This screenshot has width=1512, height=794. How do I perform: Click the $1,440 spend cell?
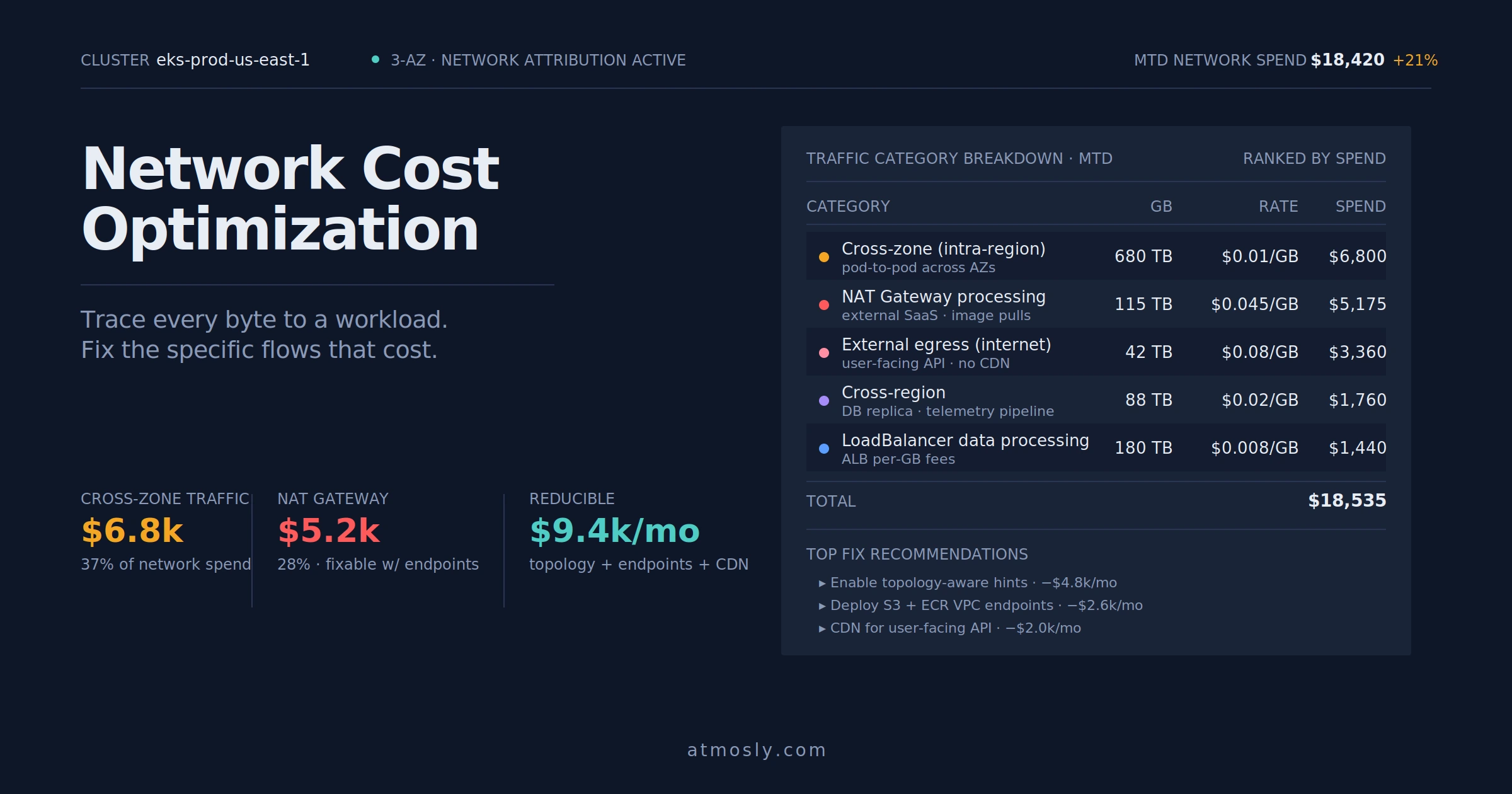tap(1358, 448)
